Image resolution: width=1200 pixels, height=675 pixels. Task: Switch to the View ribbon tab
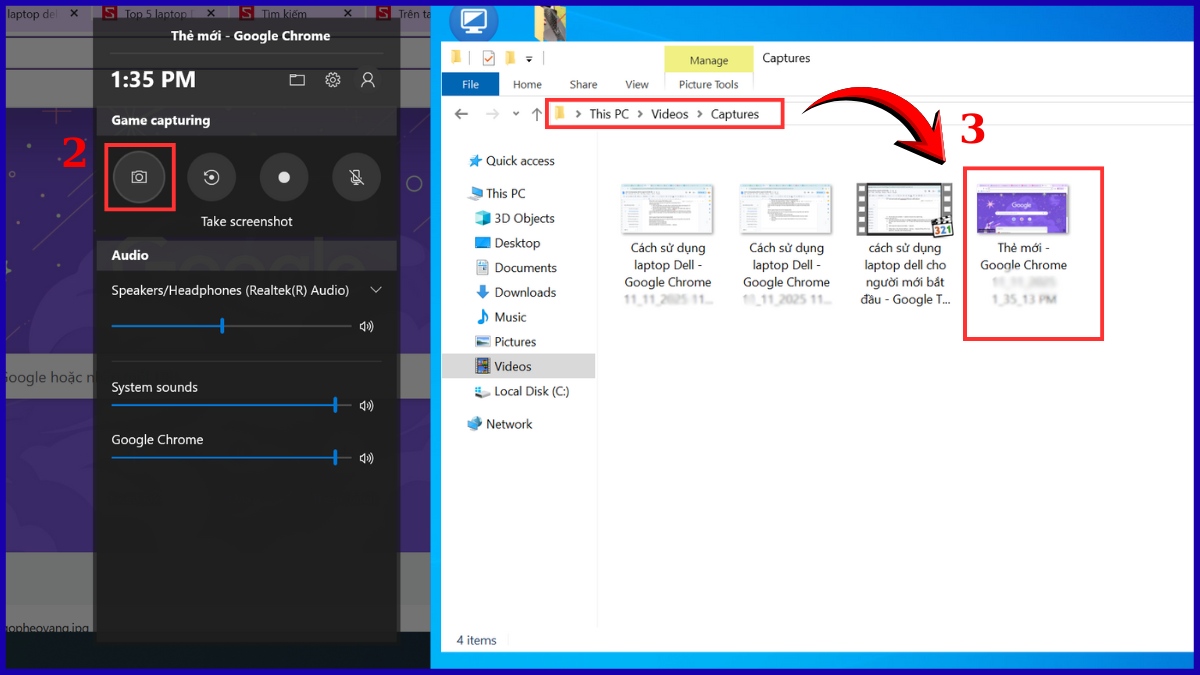pos(636,85)
